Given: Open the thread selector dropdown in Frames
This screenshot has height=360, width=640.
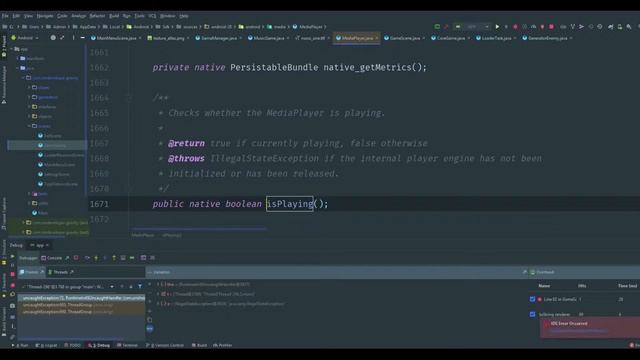Looking at the screenshot, I should pyautogui.click(x=111, y=287).
